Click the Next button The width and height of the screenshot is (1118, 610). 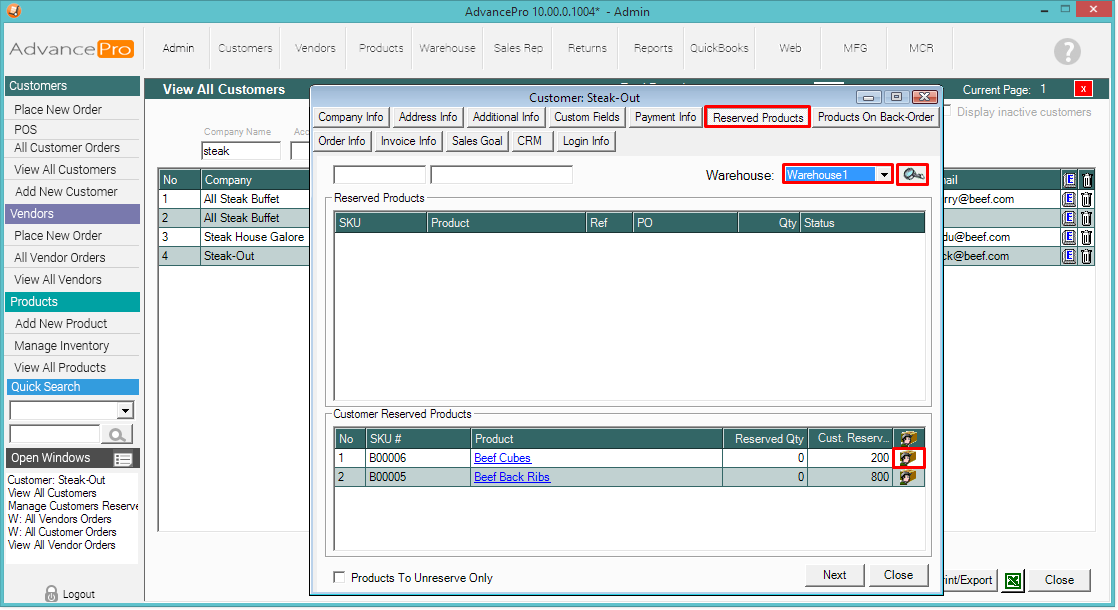(834, 575)
